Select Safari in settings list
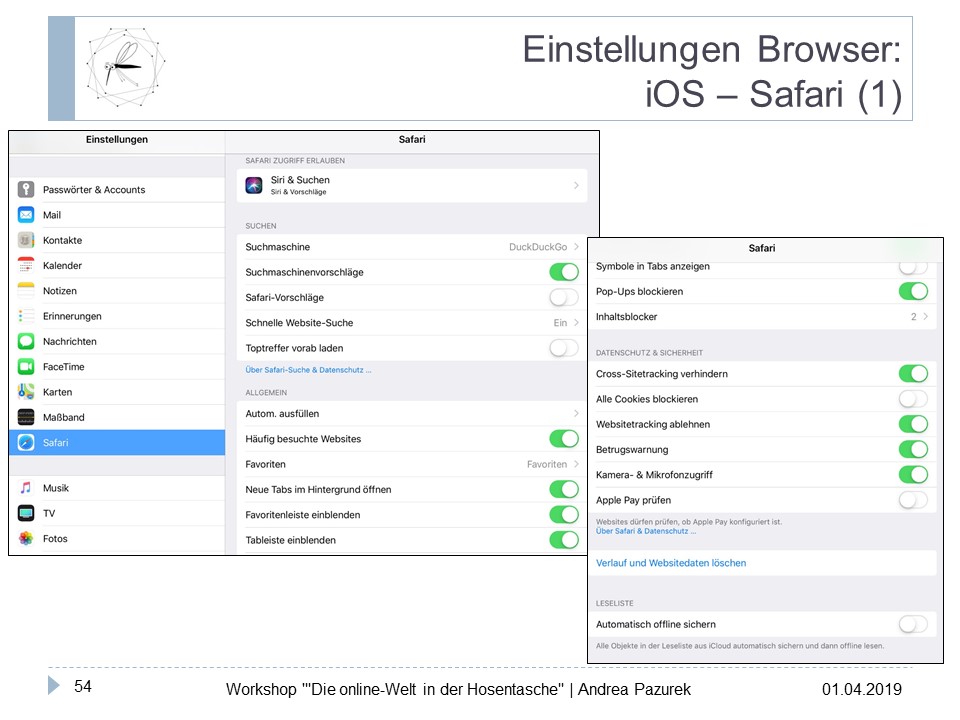Viewport: 960px width, 720px height. 117,442
